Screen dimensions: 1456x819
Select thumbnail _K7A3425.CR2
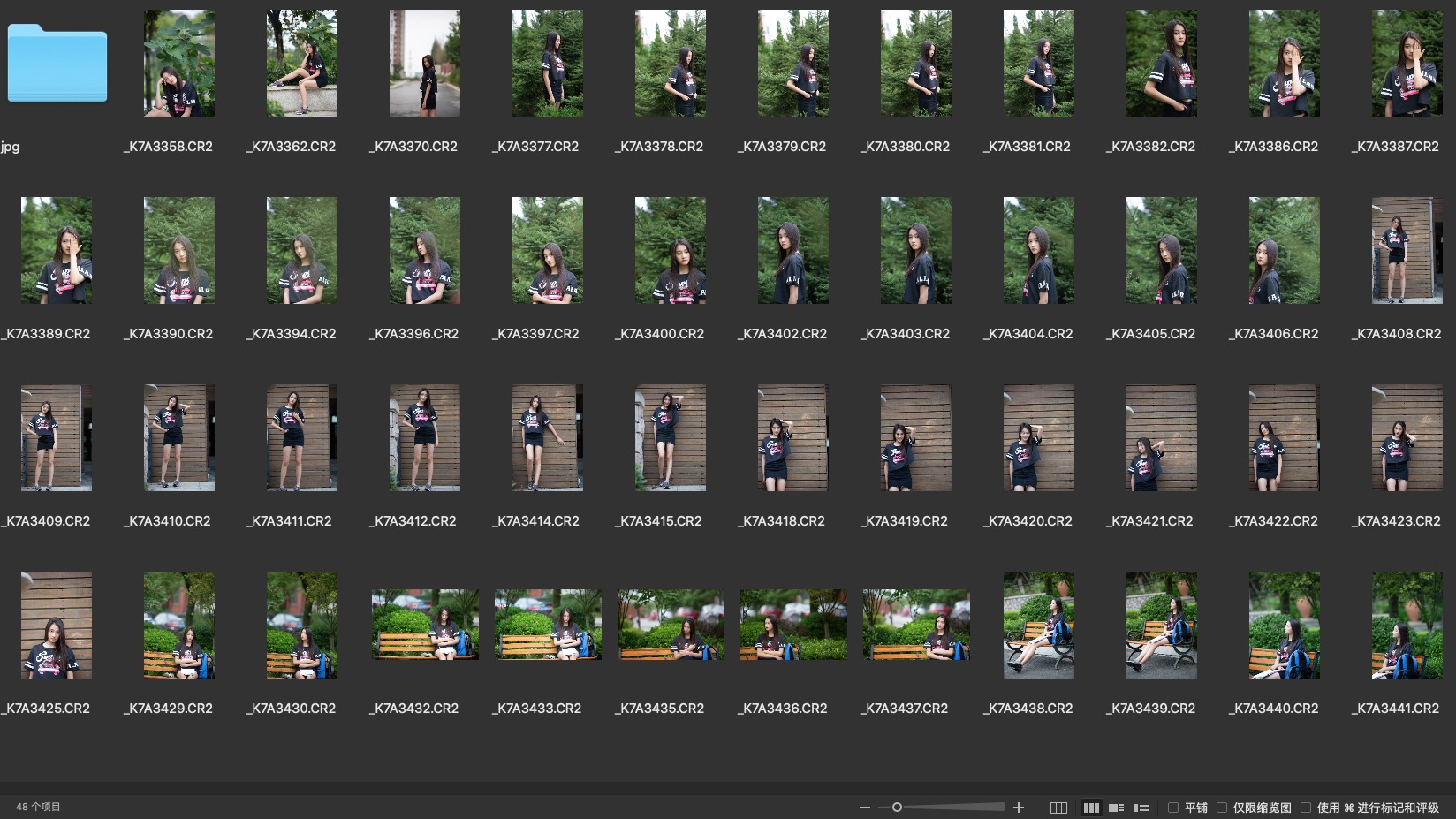pyautogui.click(x=57, y=625)
